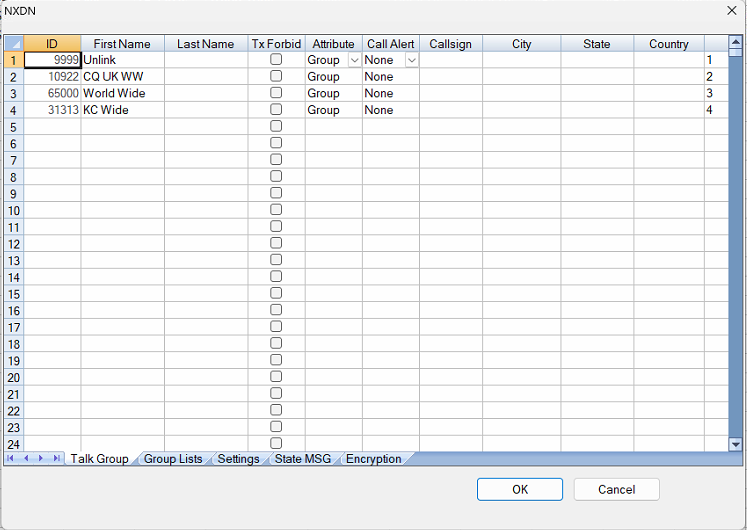Click ID cell containing 10922
This screenshot has height=530, width=747.
[52, 77]
